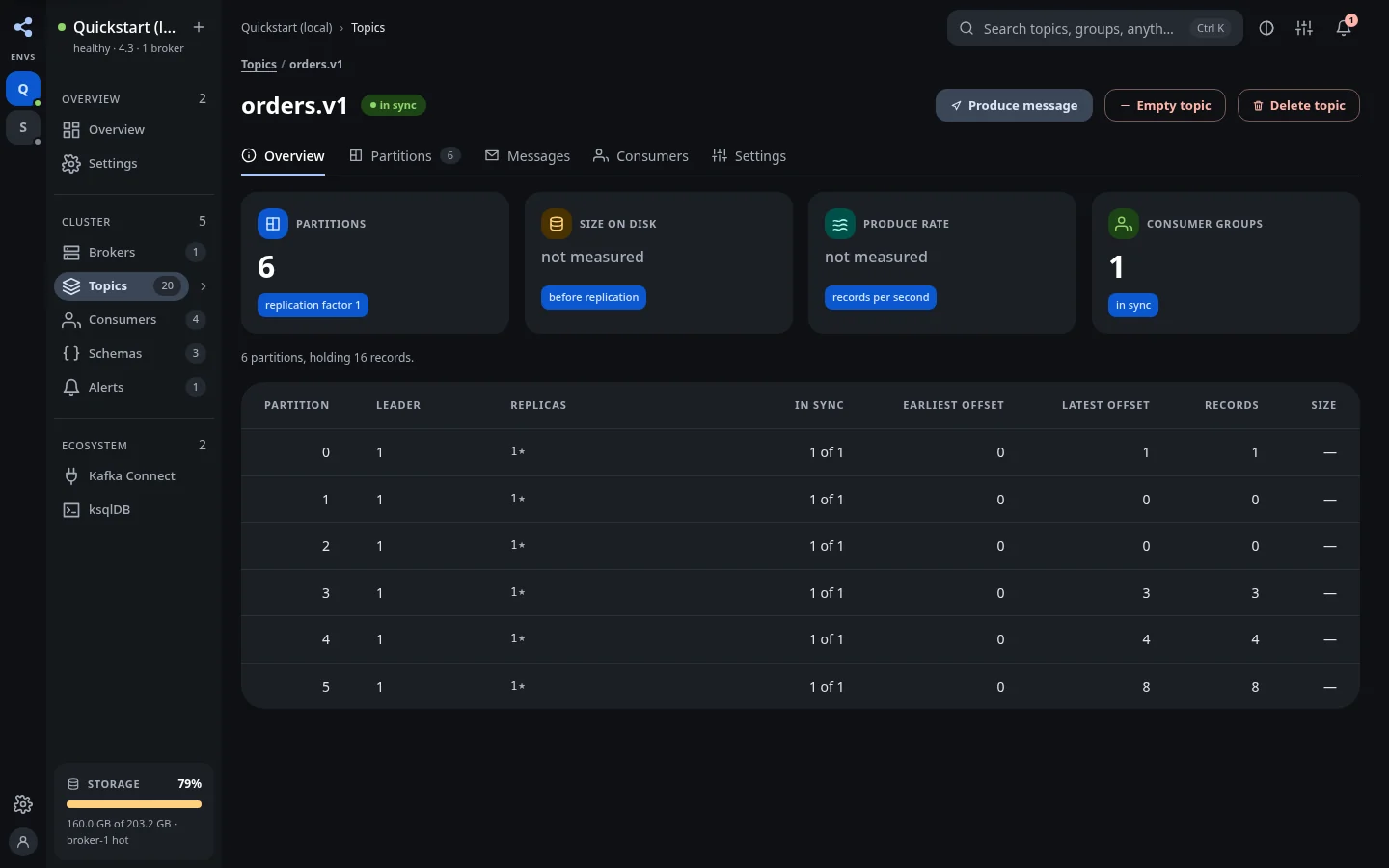The width and height of the screenshot is (1389, 868).
Task: Open ksqlDB from the sidebar
Action: (x=134, y=509)
